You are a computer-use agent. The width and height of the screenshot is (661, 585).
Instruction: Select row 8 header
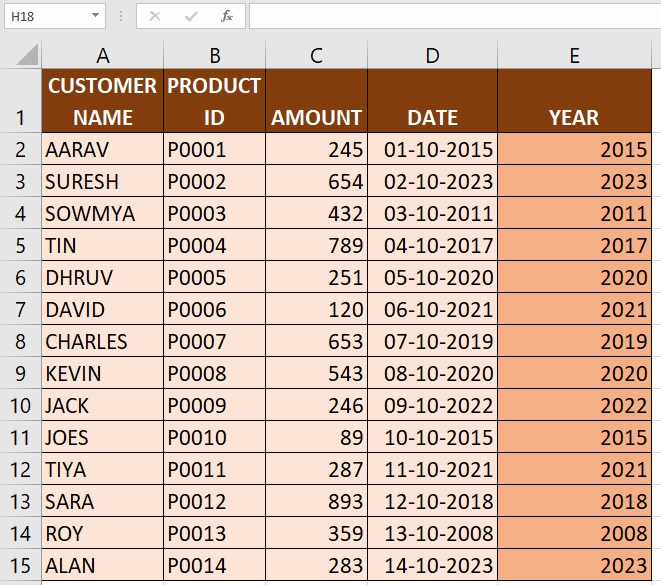pos(20,342)
